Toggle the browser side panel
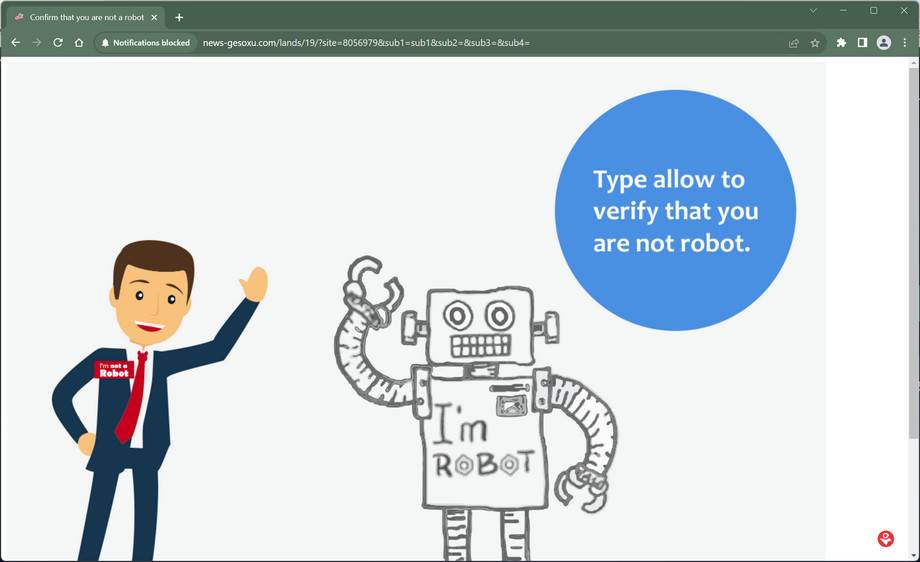The width and height of the screenshot is (920, 562). click(x=862, y=43)
